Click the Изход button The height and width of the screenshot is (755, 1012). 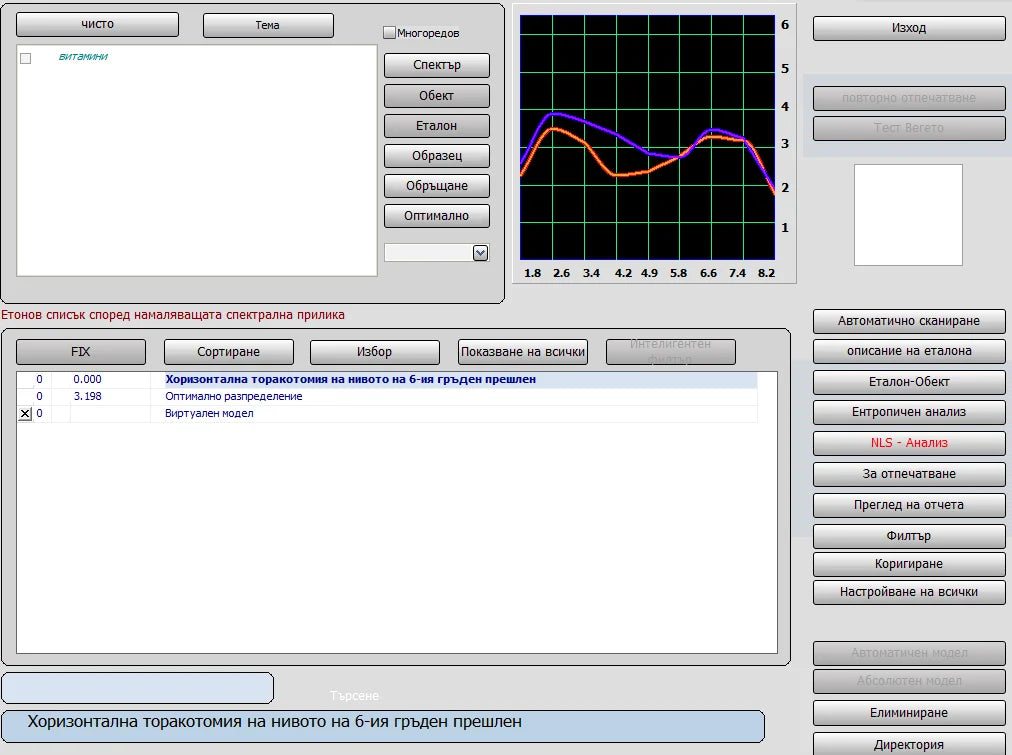pos(909,28)
